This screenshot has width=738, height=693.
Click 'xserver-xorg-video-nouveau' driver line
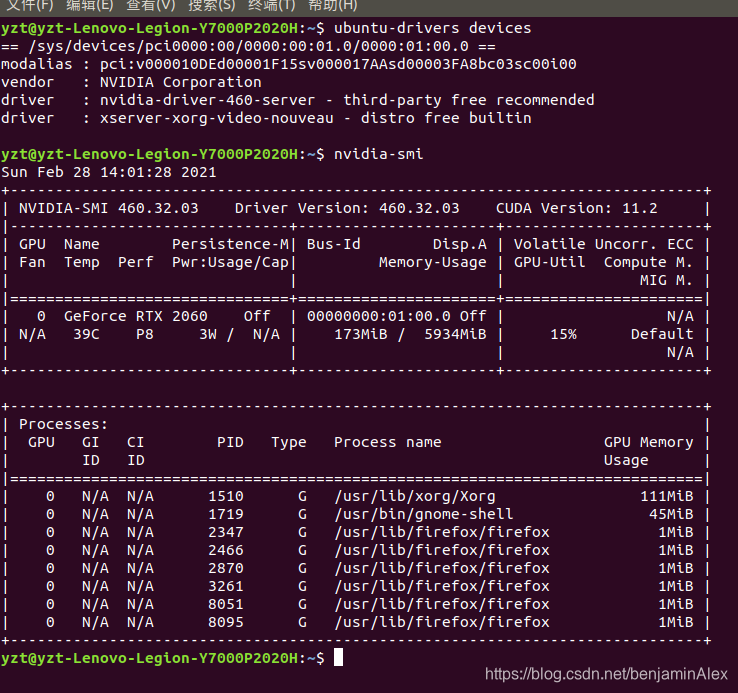[x=217, y=118]
